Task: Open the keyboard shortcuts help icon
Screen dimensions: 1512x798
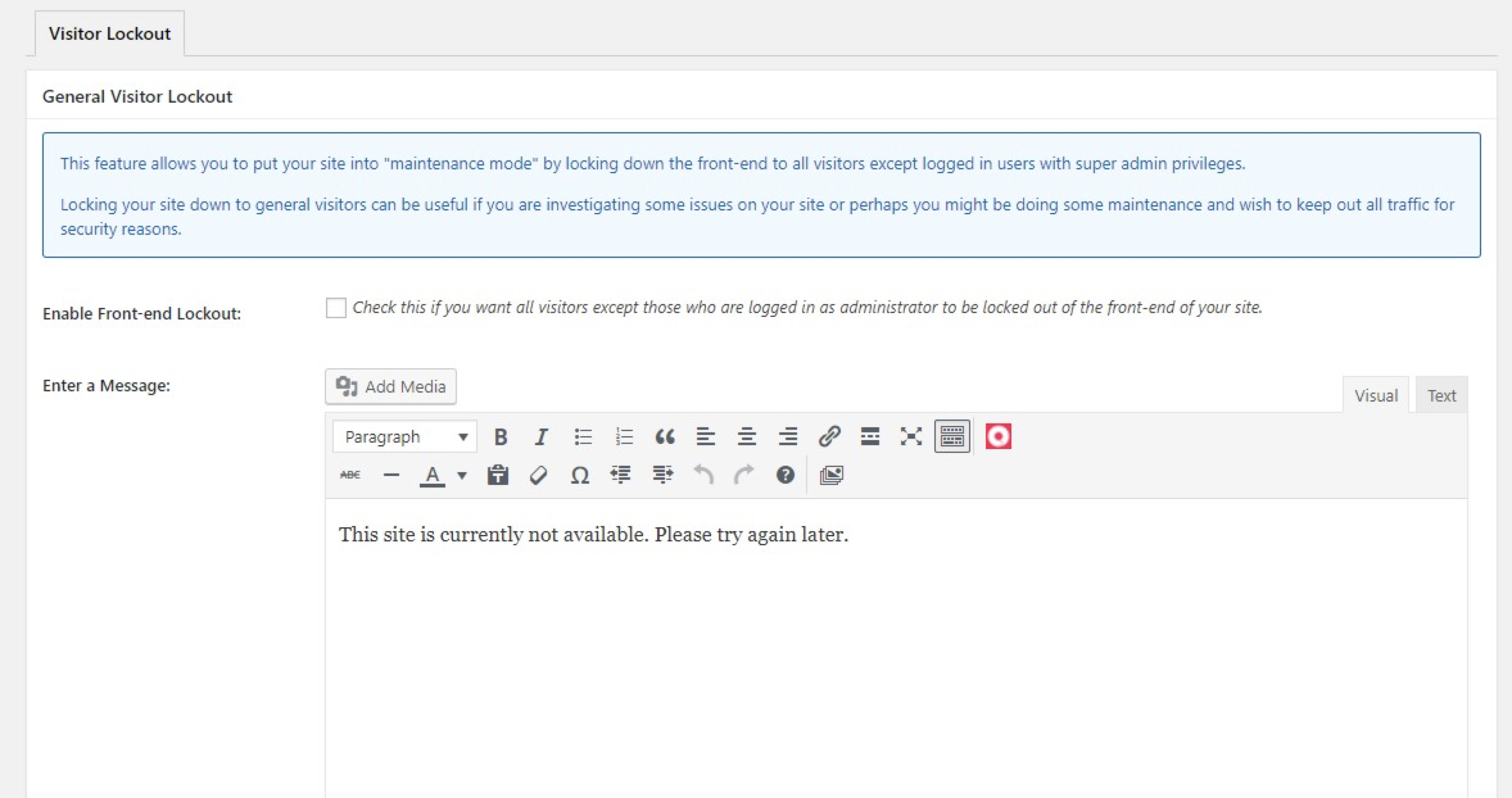Action: coord(785,475)
